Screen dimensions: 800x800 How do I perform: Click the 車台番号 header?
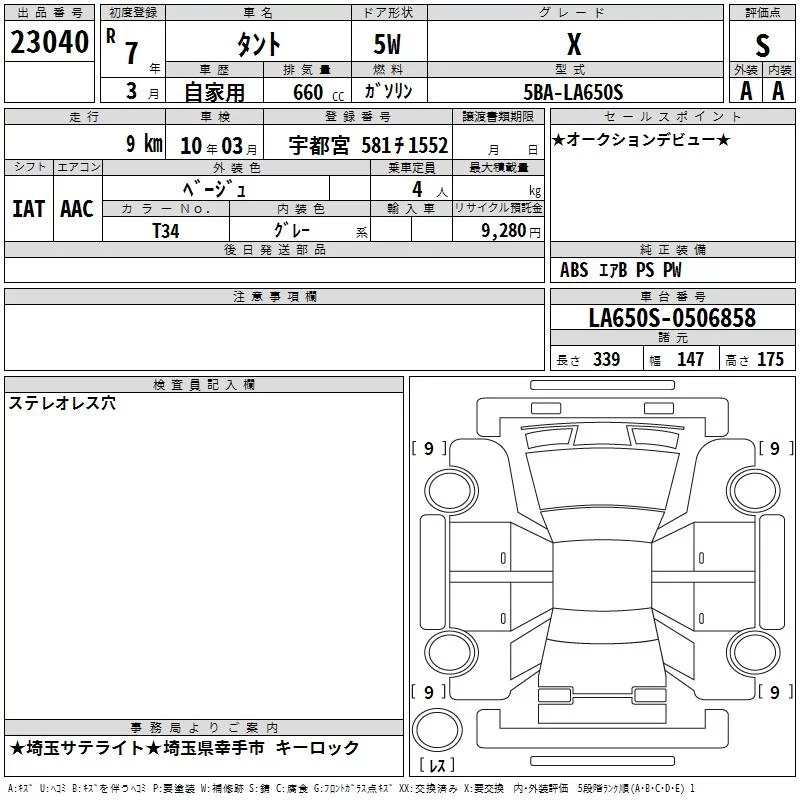[x=672, y=296]
